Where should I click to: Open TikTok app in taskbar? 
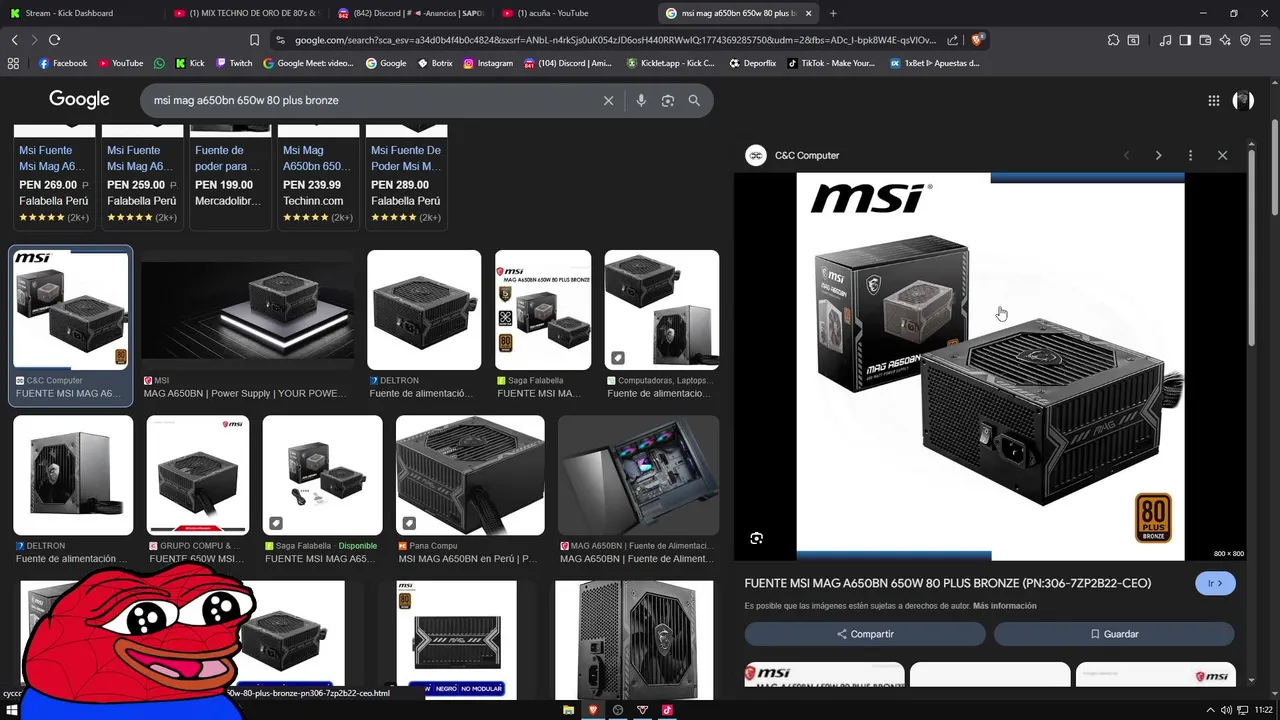tap(667, 710)
